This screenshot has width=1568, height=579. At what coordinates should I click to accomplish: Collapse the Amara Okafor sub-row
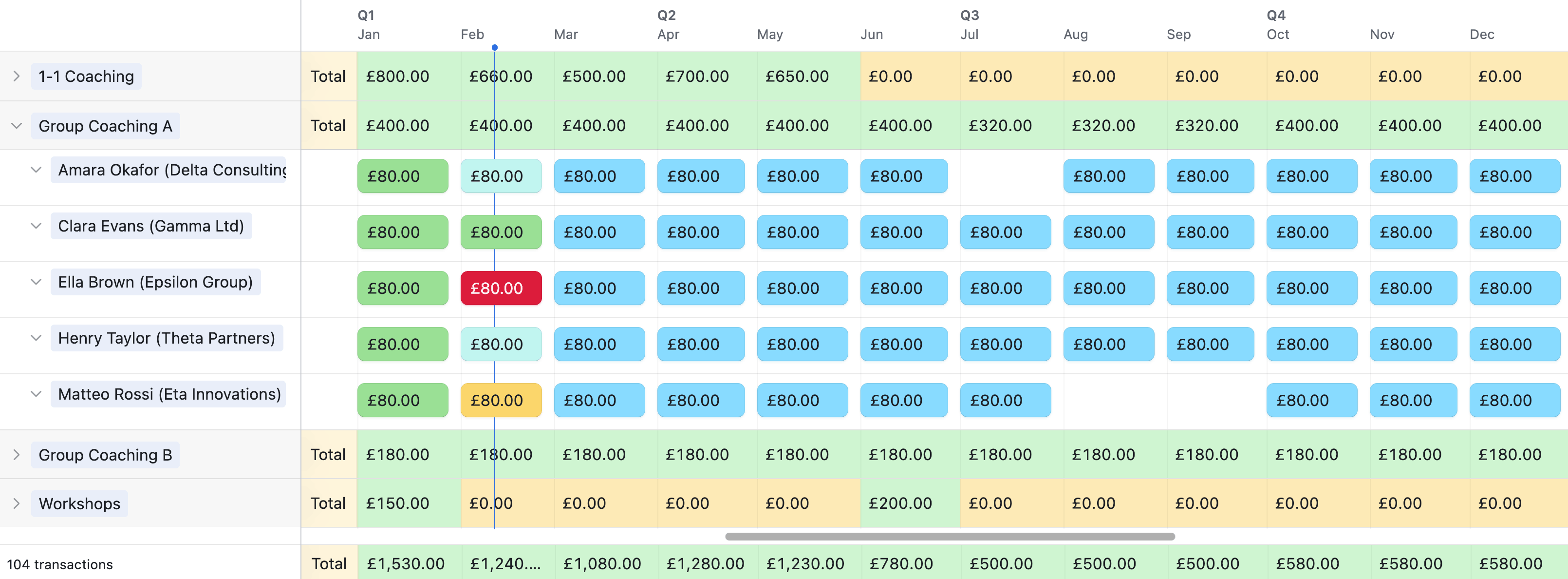click(x=35, y=170)
